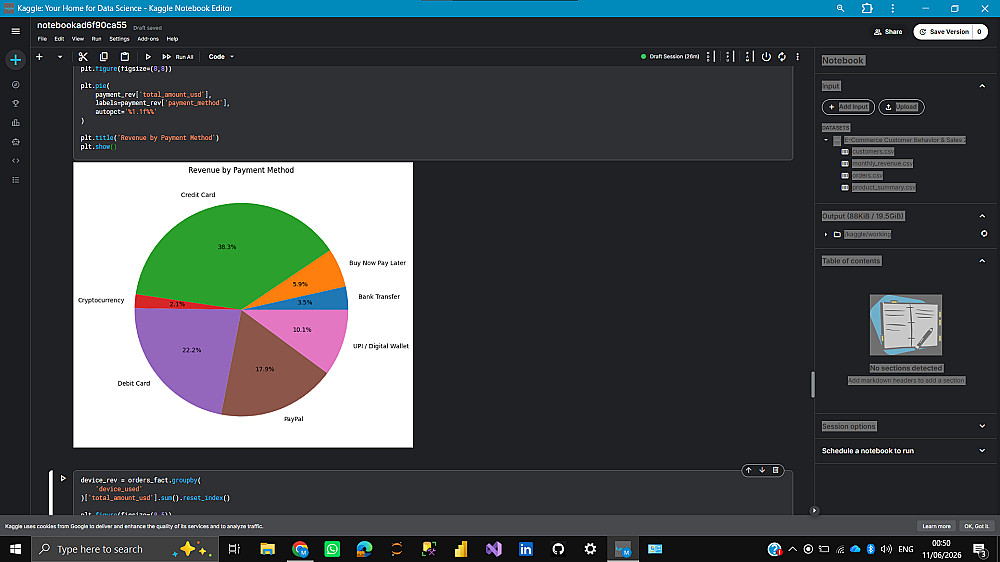1000x562 pixels.
Task: Select orders.csv in the datasets tree
Action: point(867,175)
